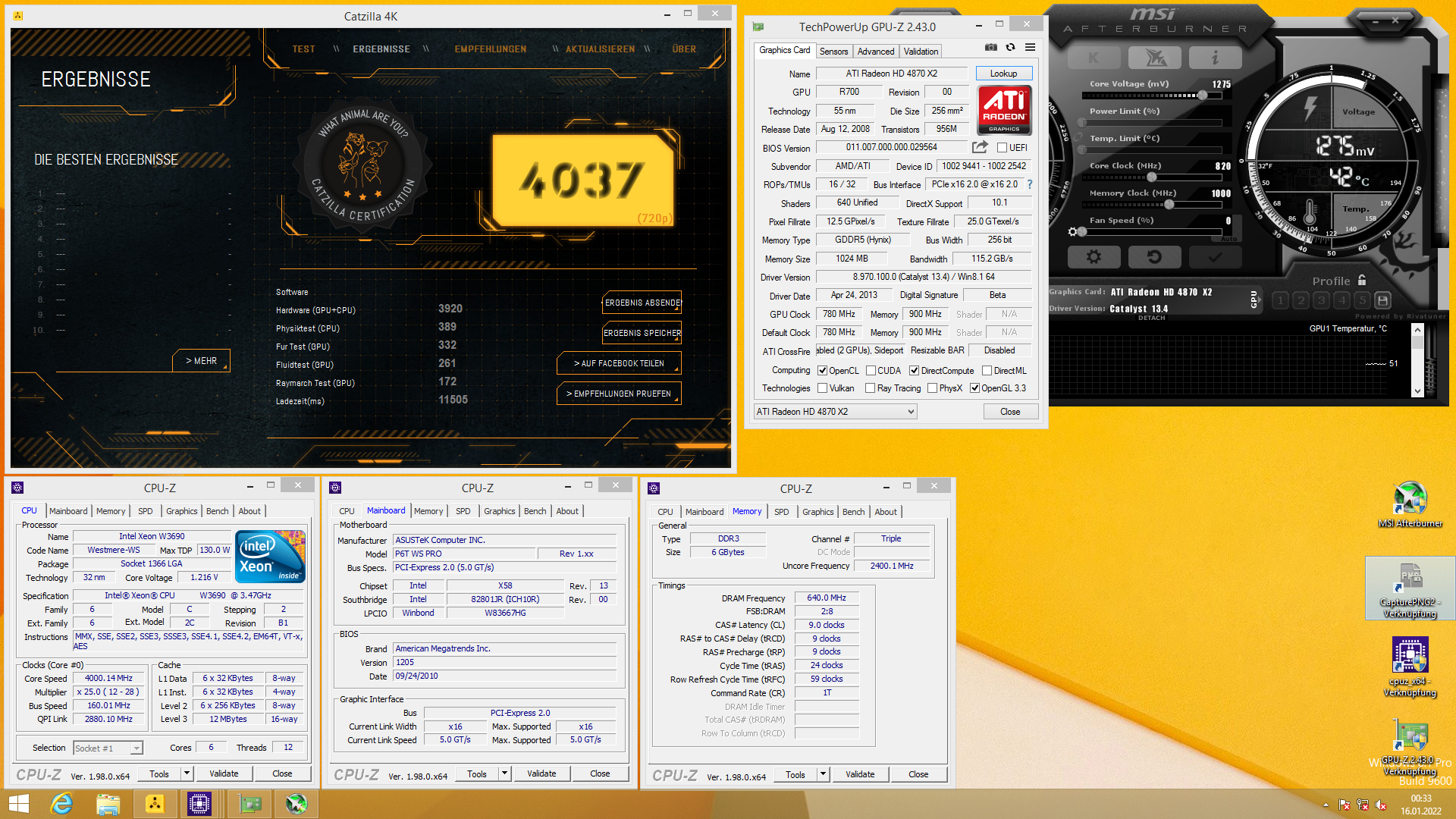Open Afterburner settings gear button

[x=1094, y=257]
